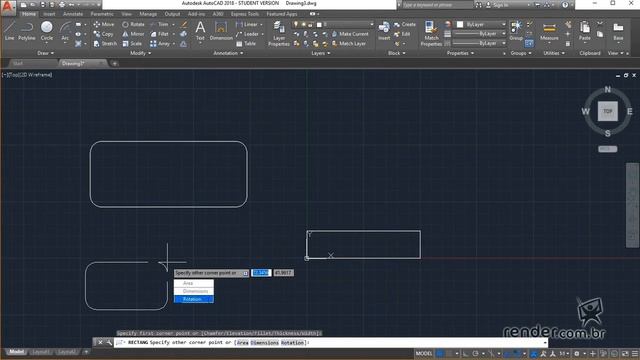Click the Mirror tool

tap(133, 34)
